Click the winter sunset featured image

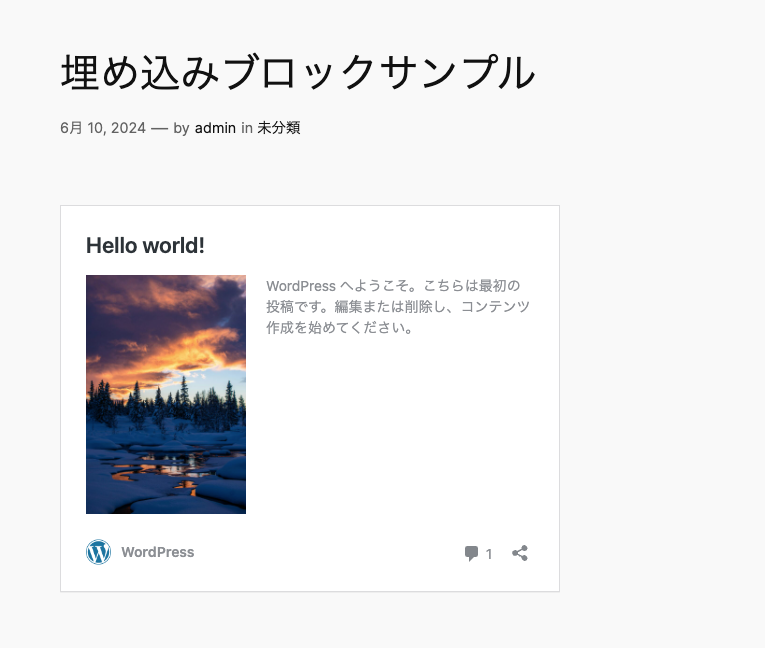166,394
